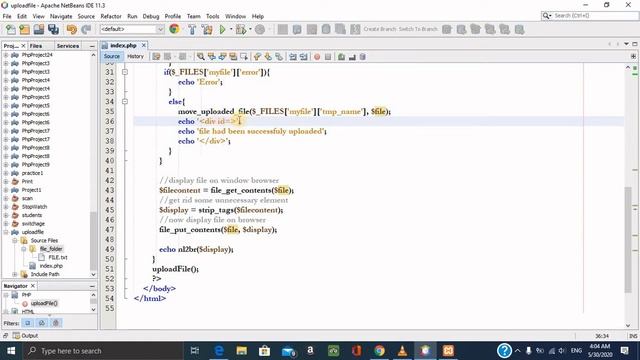Toggle third Navigator filter button

(x=56, y=323)
